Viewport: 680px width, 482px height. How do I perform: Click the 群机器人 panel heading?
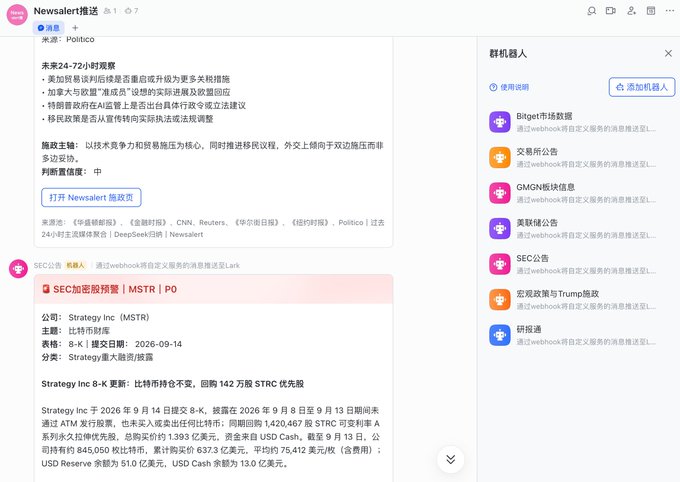[508, 54]
